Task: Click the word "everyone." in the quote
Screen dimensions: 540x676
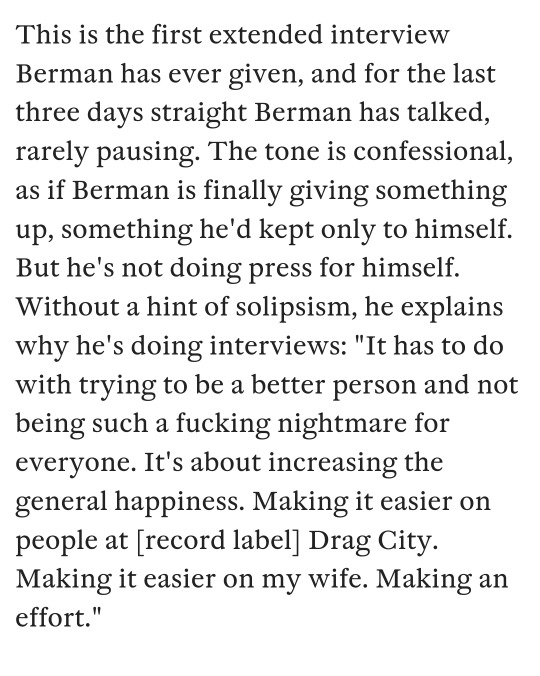Action: tap(72, 463)
